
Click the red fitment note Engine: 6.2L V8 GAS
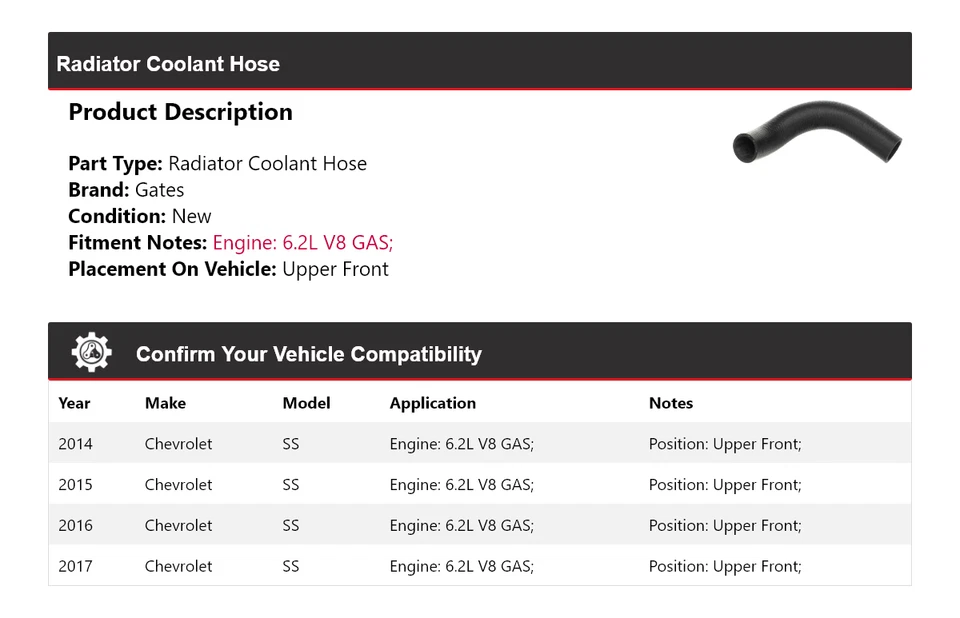(x=302, y=243)
